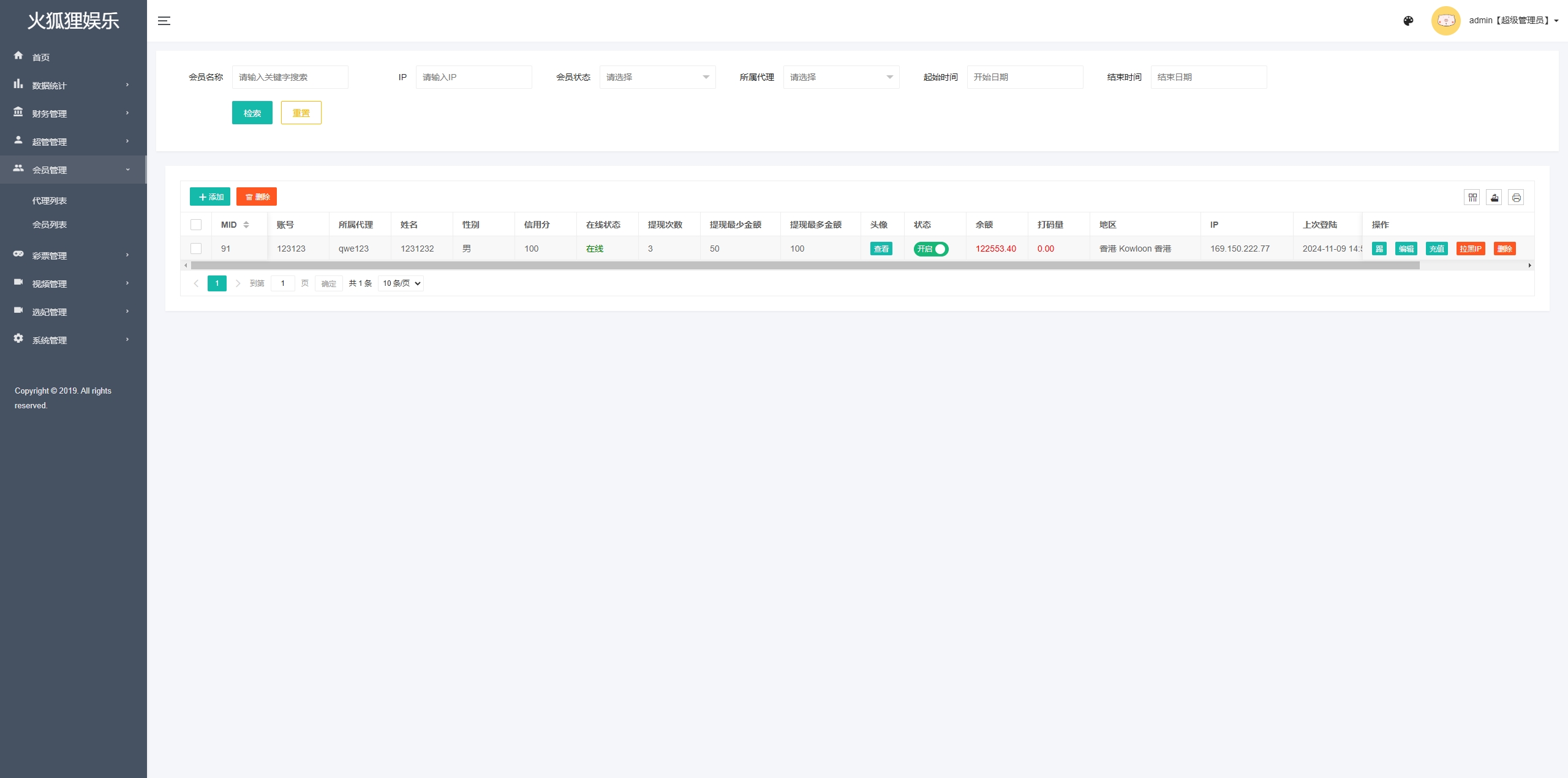Image resolution: width=1568 pixels, height=778 pixels.
Task: Click the sidebar collapse hamburger icon
Action: click(164, 21)
